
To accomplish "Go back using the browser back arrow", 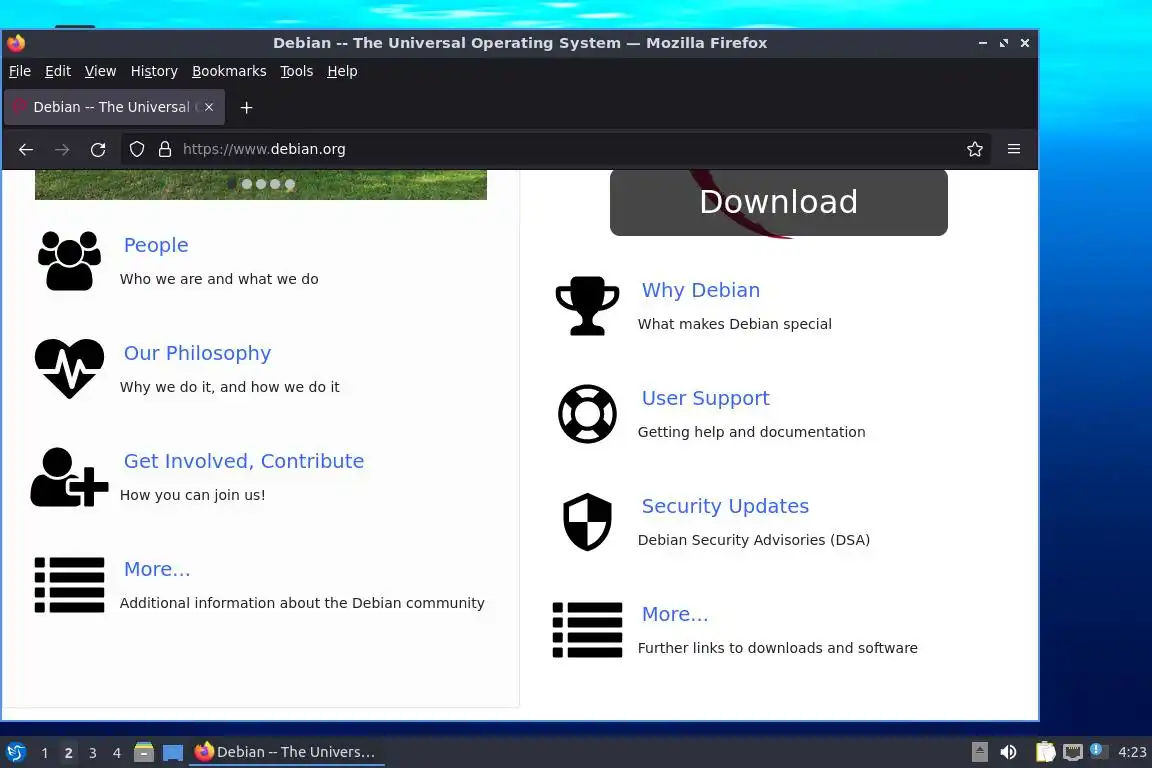I will point(26,149).
